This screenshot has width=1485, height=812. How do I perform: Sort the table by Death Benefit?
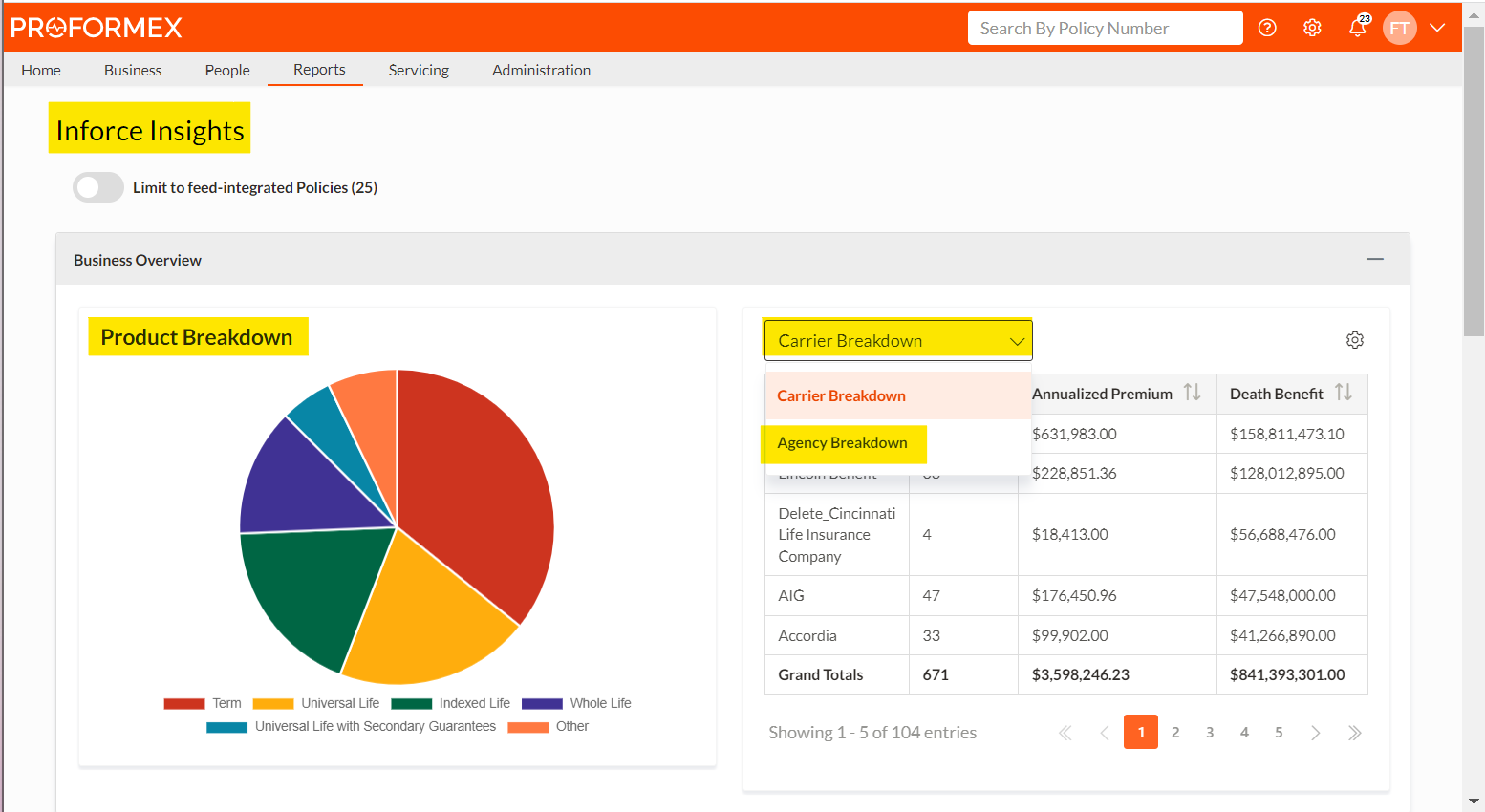point(1345,392)
